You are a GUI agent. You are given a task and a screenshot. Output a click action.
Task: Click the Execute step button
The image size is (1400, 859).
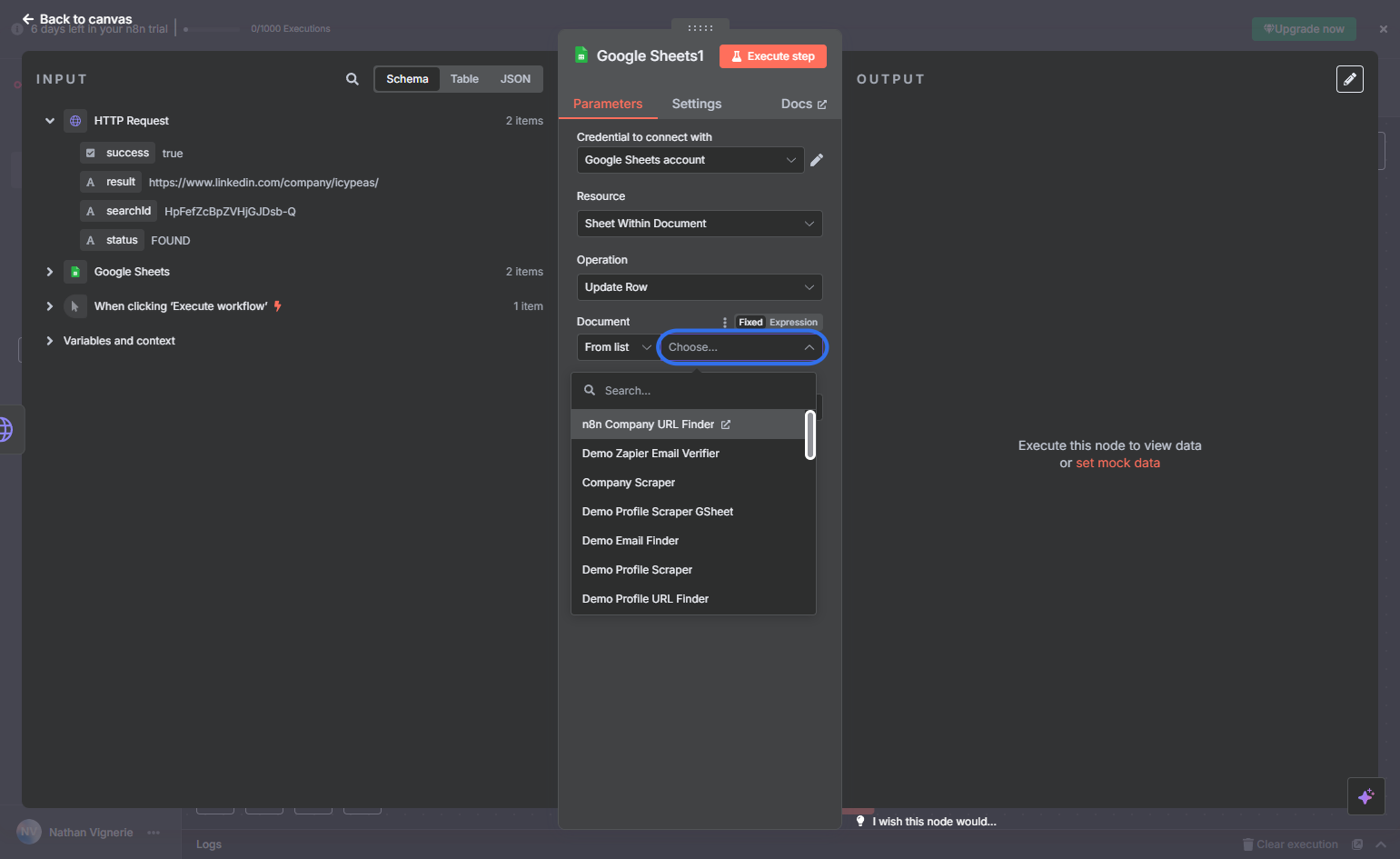tap(773, 56)
